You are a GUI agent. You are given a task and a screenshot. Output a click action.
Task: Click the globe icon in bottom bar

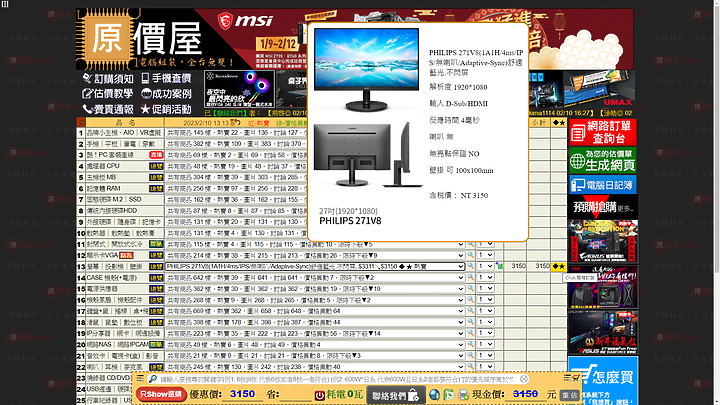tap(434, 394)
